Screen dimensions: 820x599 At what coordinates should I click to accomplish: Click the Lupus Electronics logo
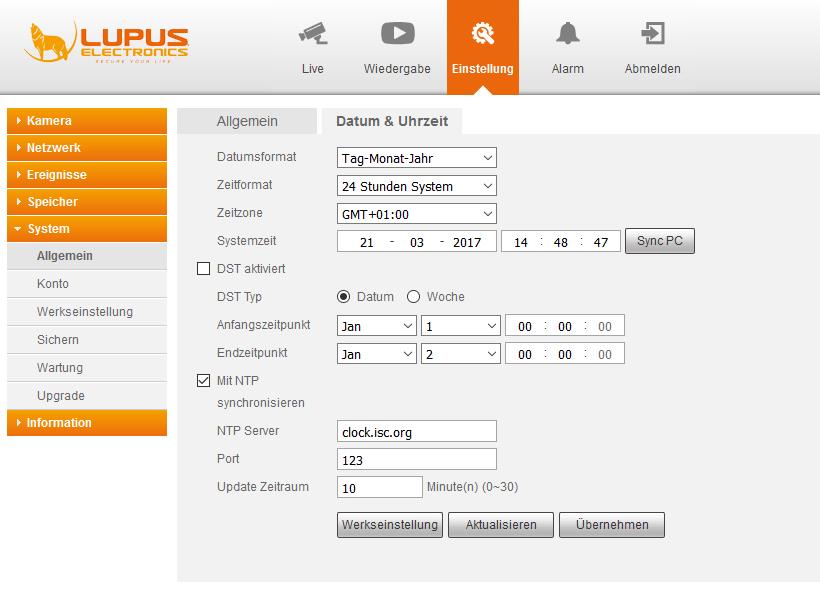(105, 42)
